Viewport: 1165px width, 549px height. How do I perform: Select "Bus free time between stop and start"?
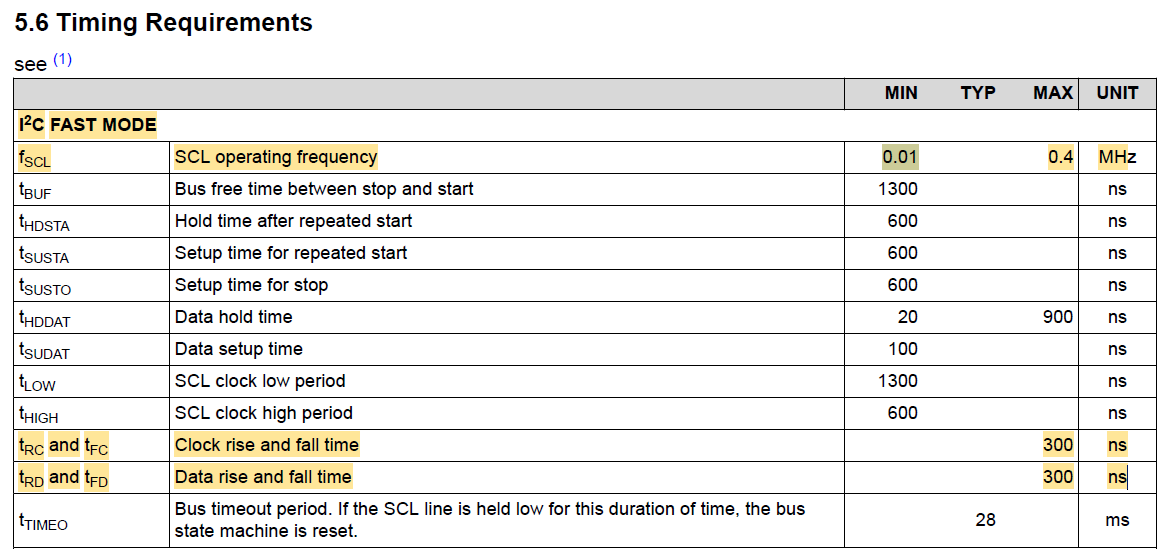click(x=324, y=189)
